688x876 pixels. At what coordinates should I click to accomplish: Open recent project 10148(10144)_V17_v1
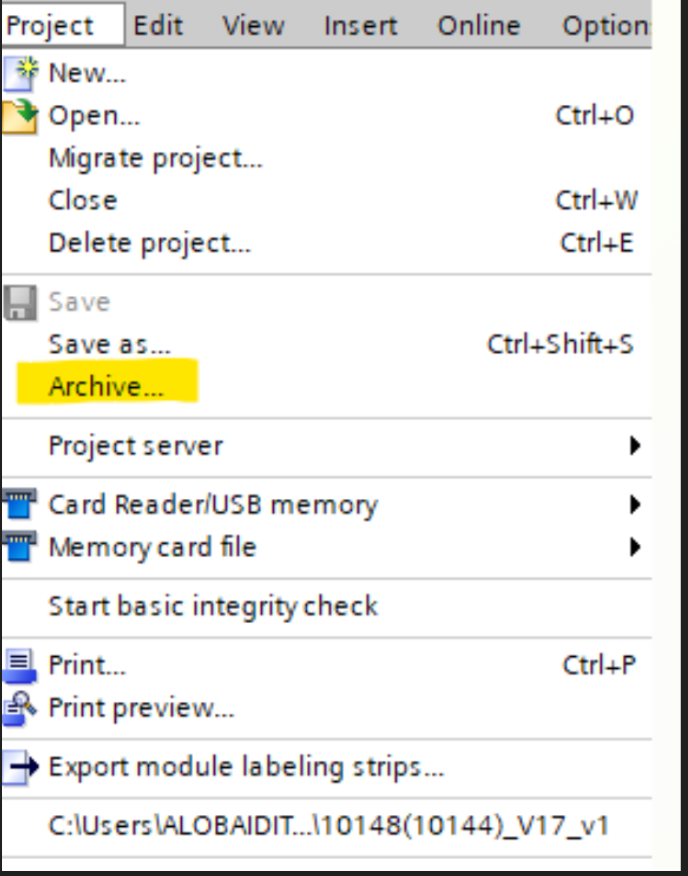[x=329, y=827]
